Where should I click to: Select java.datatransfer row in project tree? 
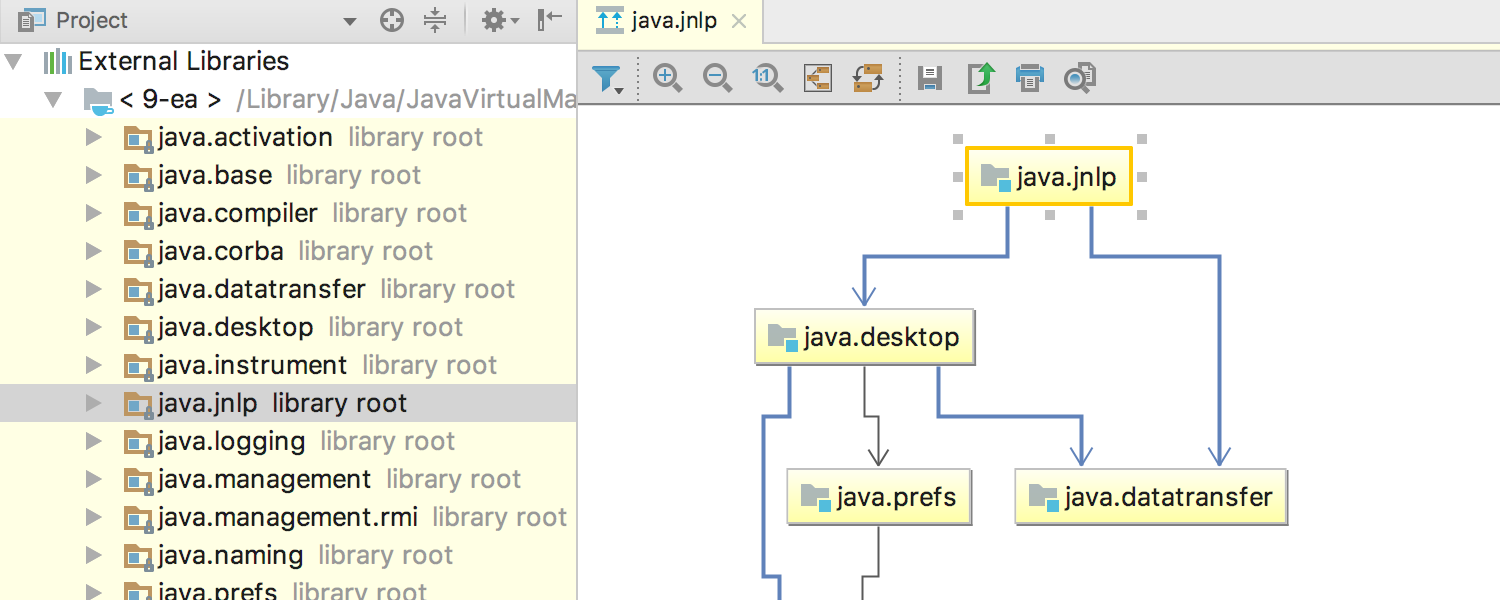288,289
